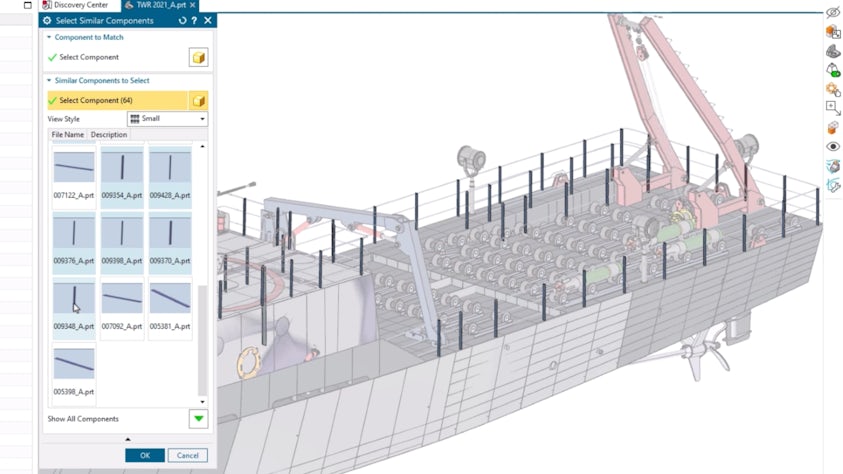Click the shape with green toggle icon in right toolbar
Screen dimensions: 843x474
pos(833,70)
